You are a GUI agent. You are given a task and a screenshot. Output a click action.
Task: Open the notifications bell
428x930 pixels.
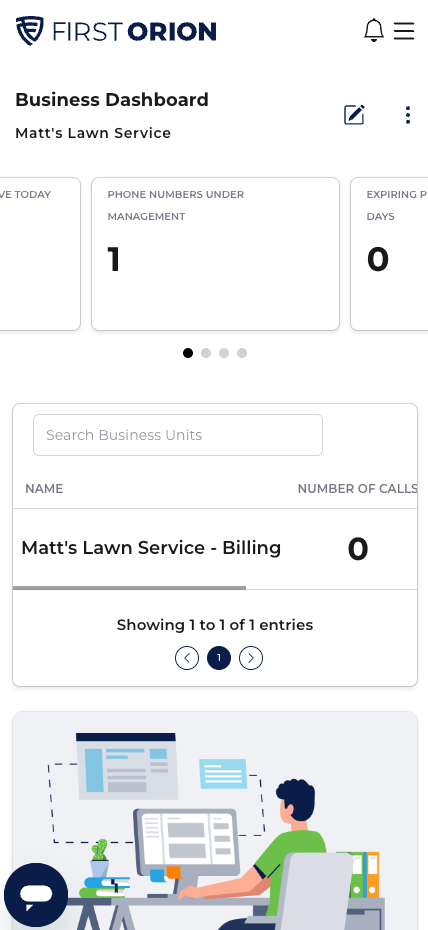pyautogui.click(x=373, y=30)
